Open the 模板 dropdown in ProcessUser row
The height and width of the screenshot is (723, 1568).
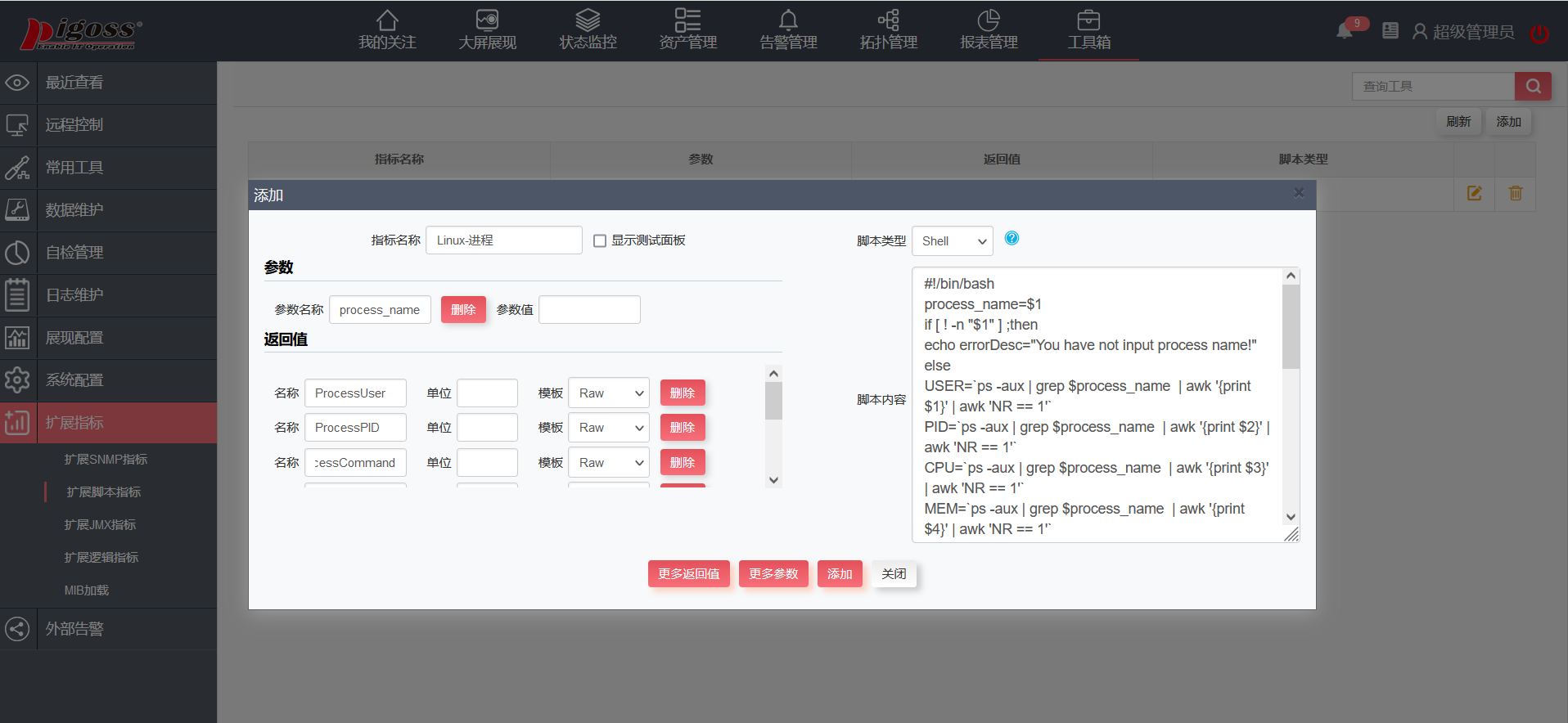pos(609,393)
